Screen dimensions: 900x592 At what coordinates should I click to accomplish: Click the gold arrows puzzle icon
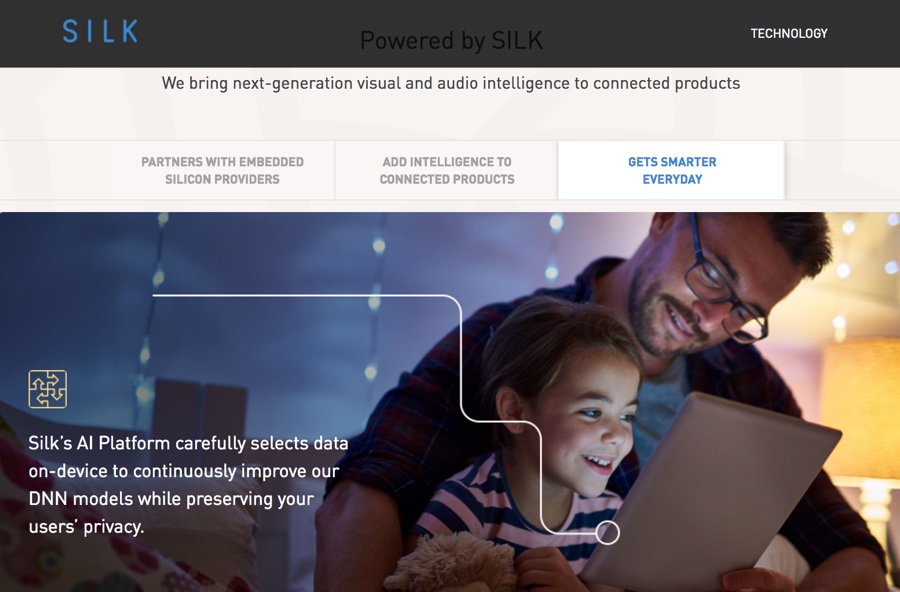pyautogui.click(x=48, y=389)
